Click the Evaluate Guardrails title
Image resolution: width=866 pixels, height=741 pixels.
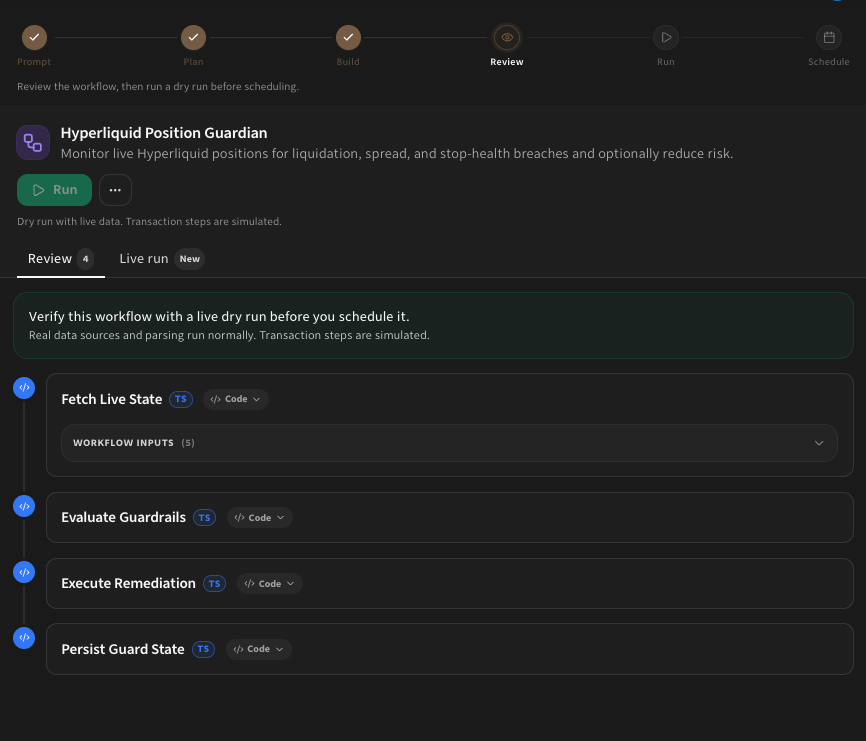click(x=123, y=517)
